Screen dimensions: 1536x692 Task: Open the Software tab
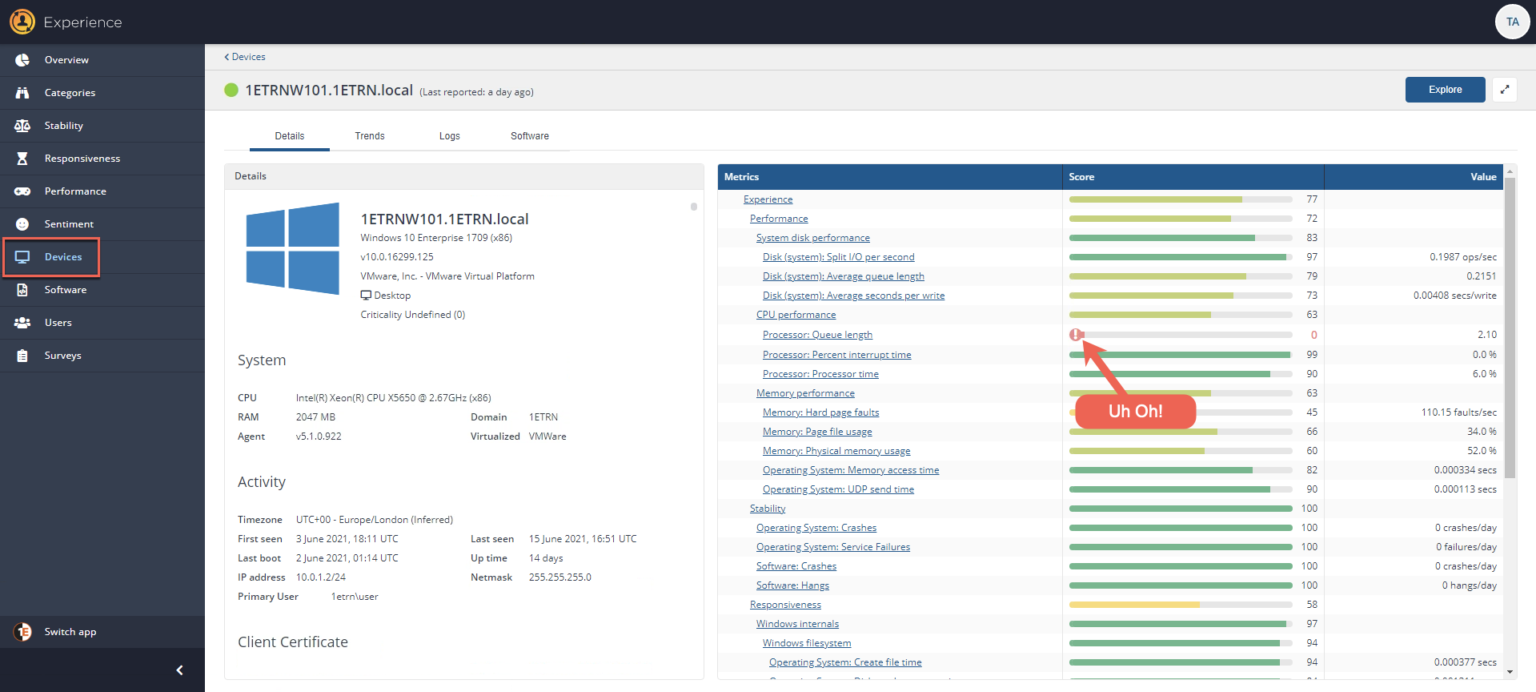(529, 136)
